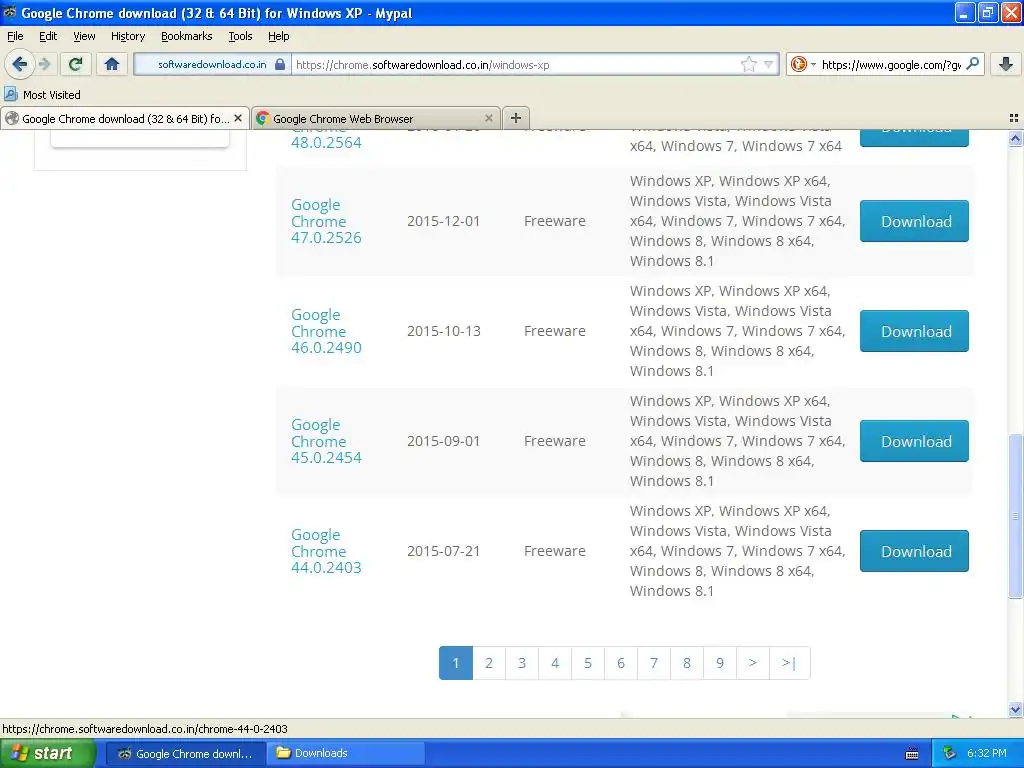The height and width of the screenshot is (768, 1024).
Task: Go to pagination page 4
Action: click(554, 663)
